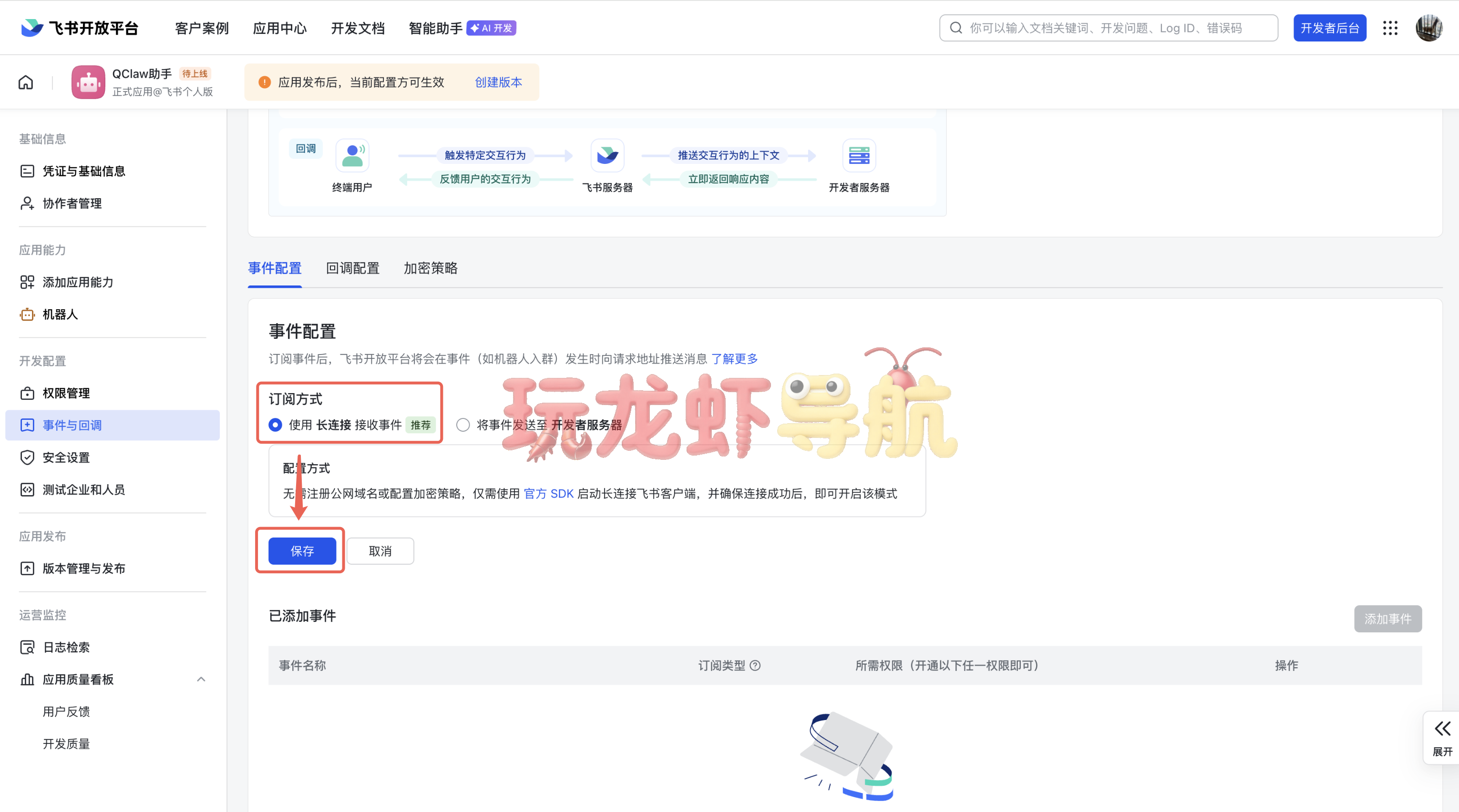The height and width of the screenshot is (812, 1459).
Task: Click the 日志检索 search-log icon
Action: 27,647
